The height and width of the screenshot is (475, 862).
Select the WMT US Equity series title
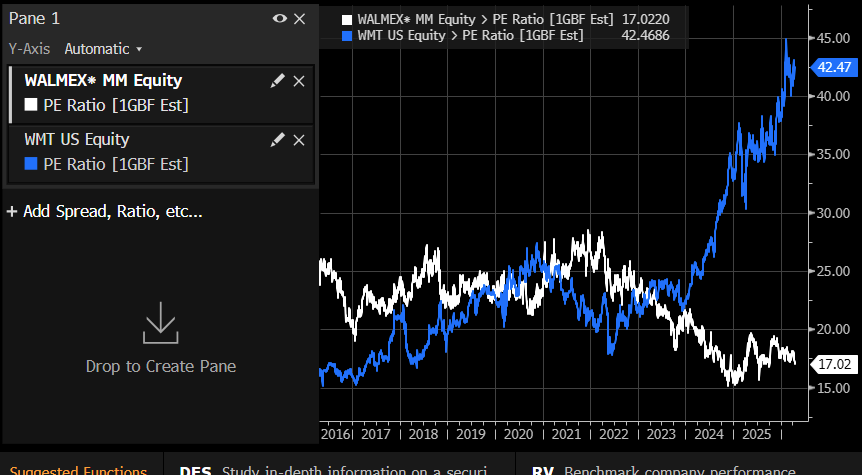[77, 139]
